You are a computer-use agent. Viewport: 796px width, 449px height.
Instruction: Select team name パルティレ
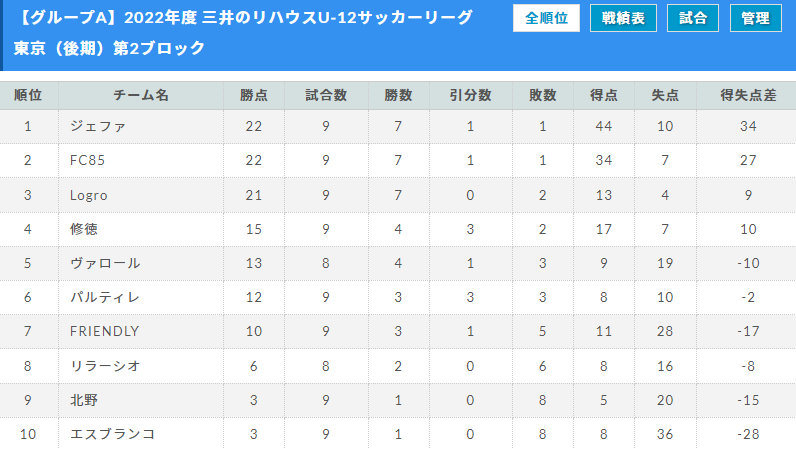click(x=105, y=297)
